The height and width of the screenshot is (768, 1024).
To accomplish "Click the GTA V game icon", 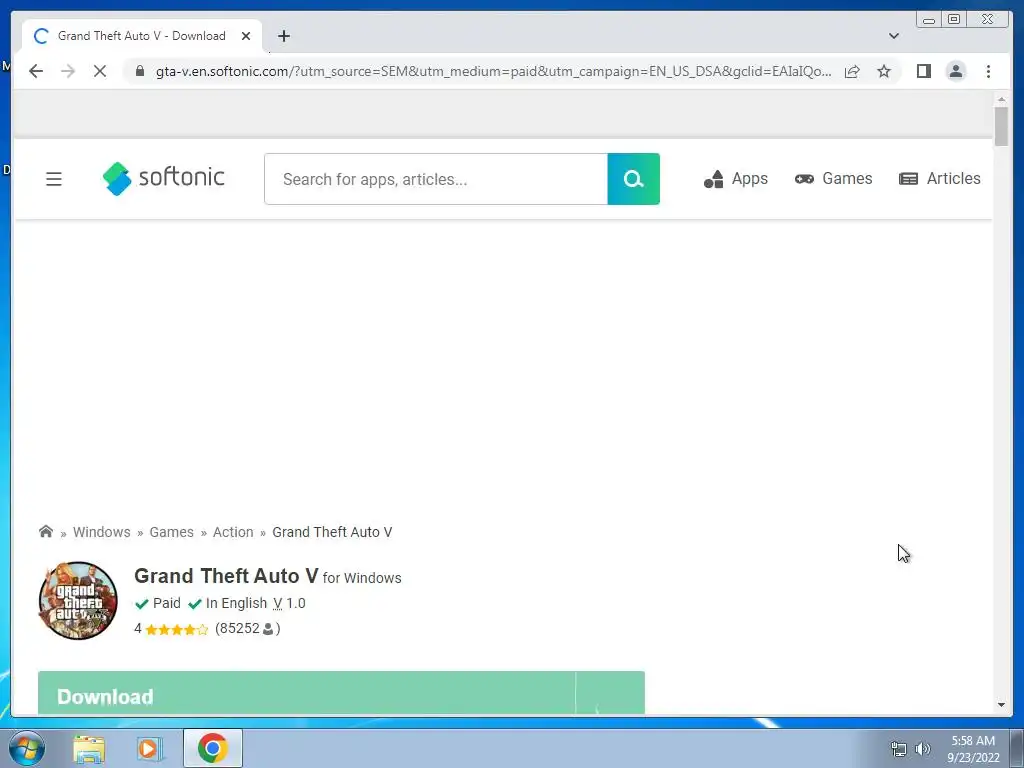I will (78, 600).
